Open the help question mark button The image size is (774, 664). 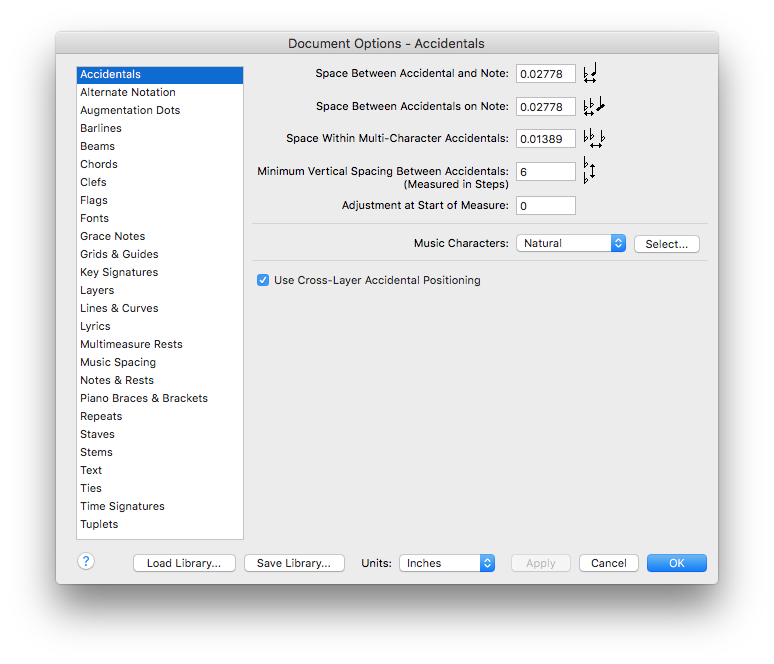(x=86, y=561)
